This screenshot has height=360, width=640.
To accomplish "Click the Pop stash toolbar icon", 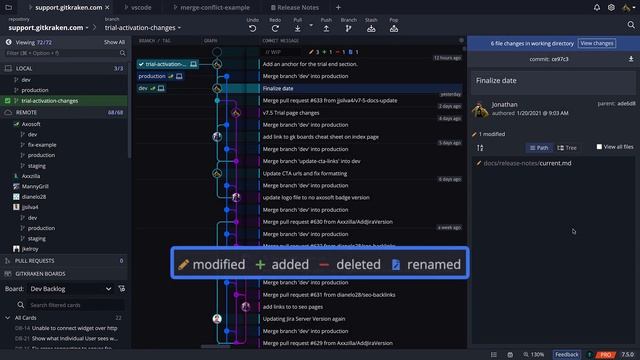I will pos(393,29).
